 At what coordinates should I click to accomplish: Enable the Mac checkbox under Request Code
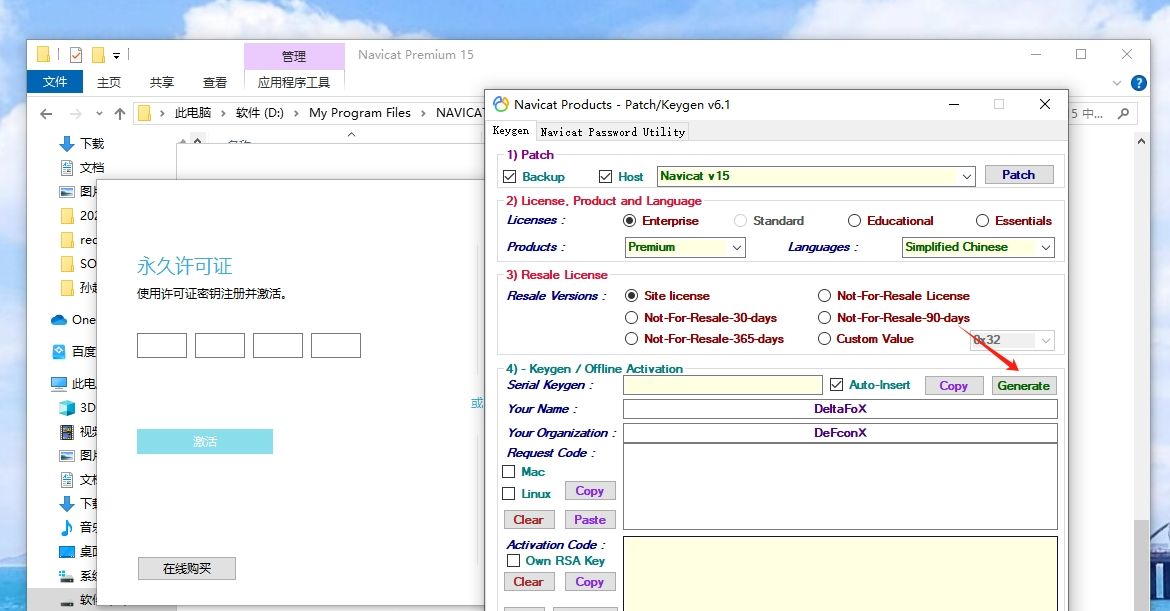(509, 472)
